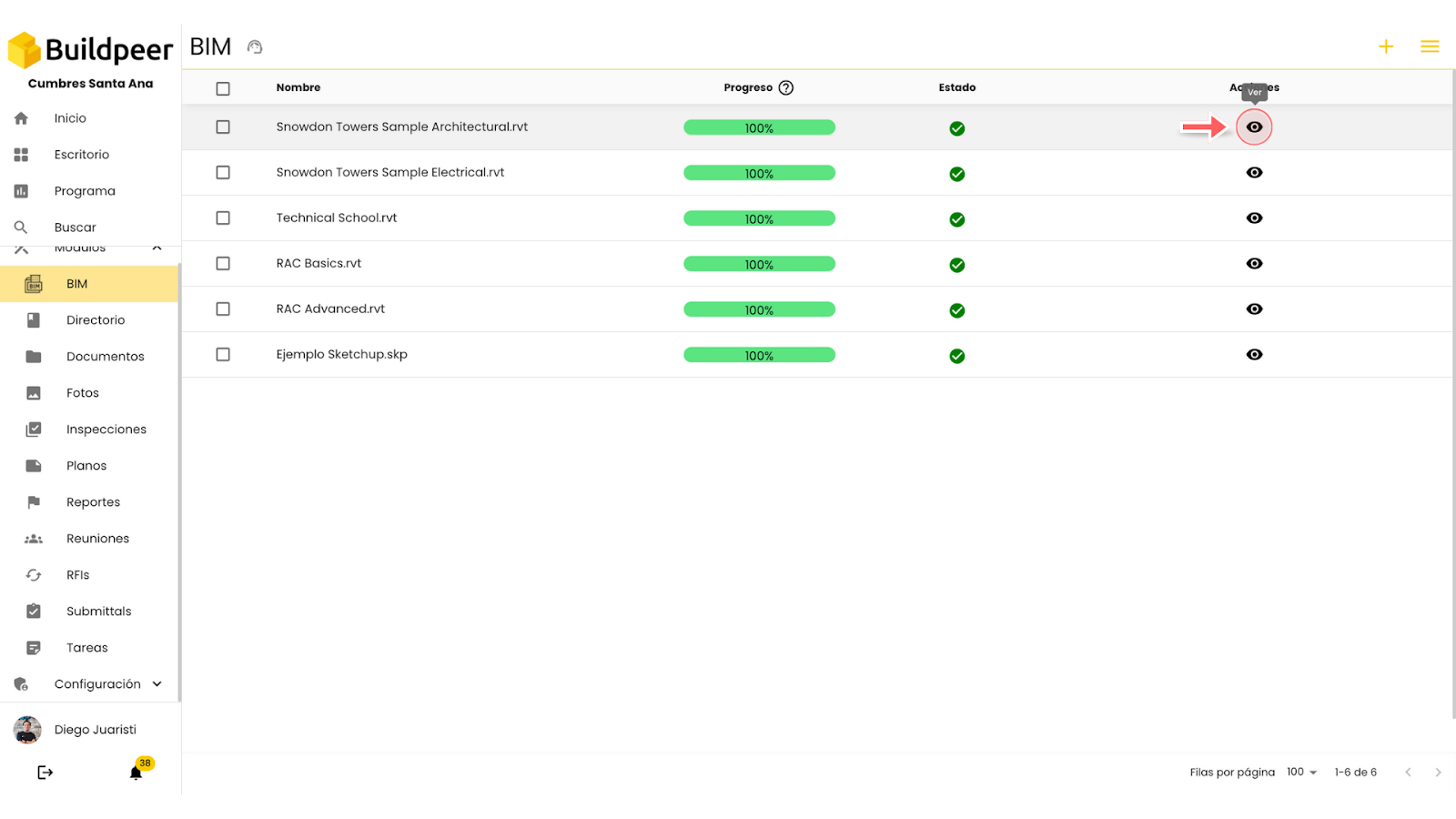Toggle the select-all checkbox in header
The image size is (1456, 819).
[223, 88]
